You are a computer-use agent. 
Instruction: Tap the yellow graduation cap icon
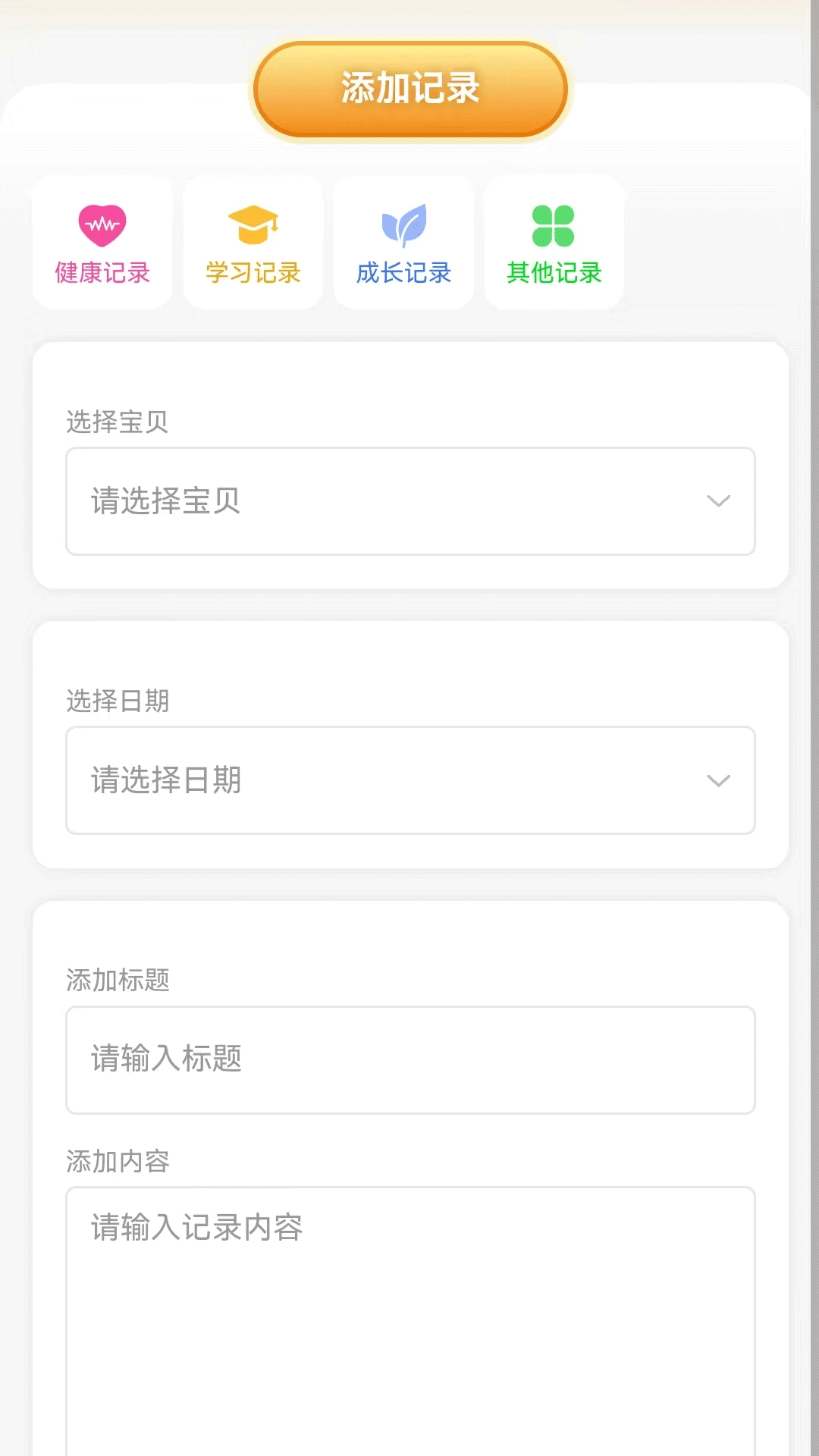[x=253, y=225]
